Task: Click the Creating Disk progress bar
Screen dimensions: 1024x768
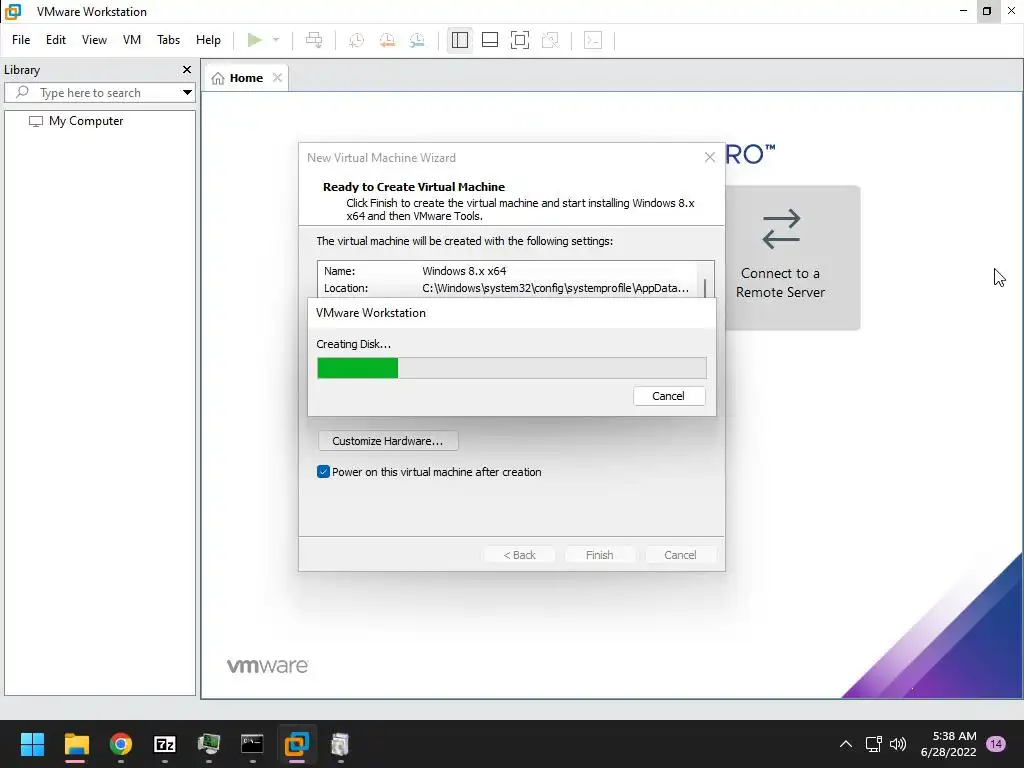Action: 511,368
